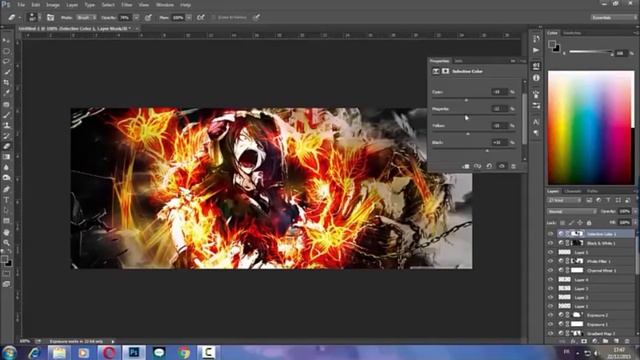Click the airbrush mode icon in options bar
The height and width of the screenshot is (360, 640).
(x=201, y=18)
